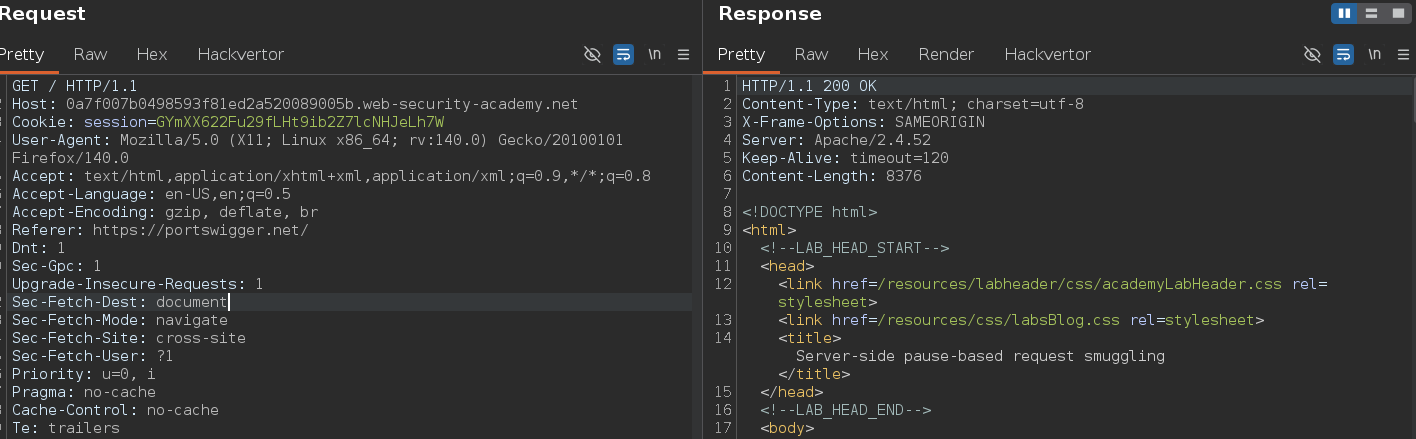Select the Response Pretty tab
Viewport: 1416px width, 439px height.
tap(741, 54)
